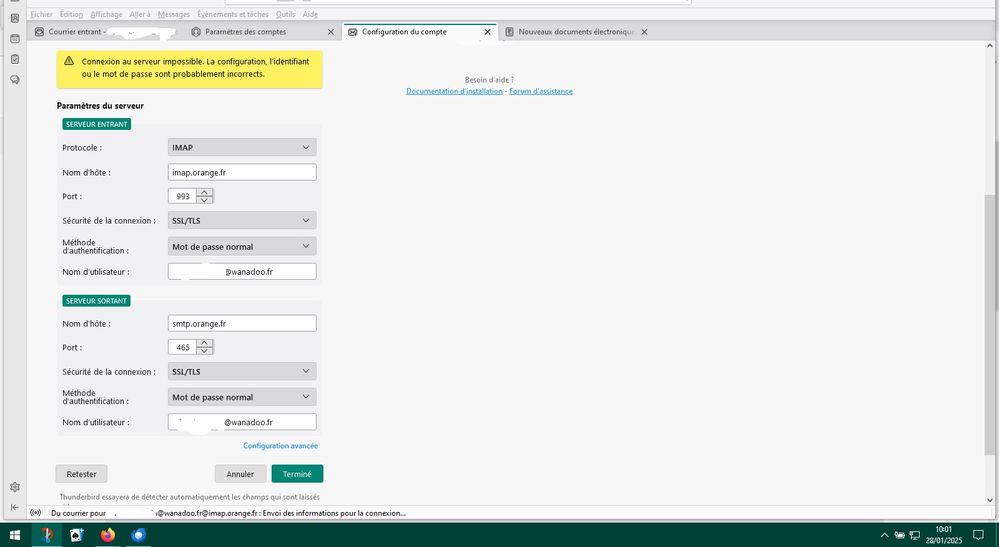The image size is (999, 547).
Task: Decrease incoming port 993 with down arrow
Action: coord(205,200)
